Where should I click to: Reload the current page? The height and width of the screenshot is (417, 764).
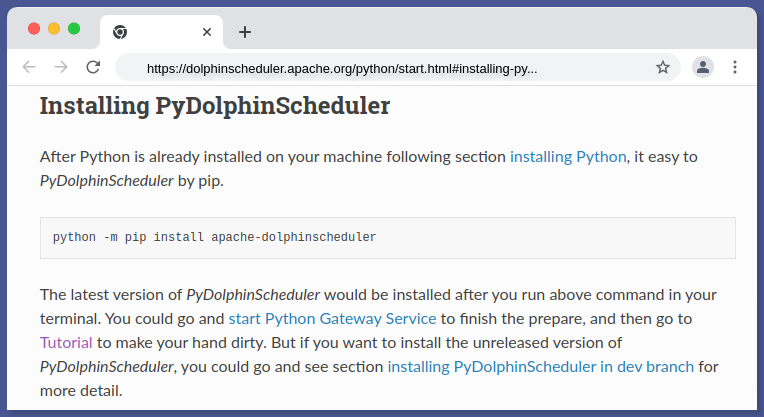click(93, 67)
